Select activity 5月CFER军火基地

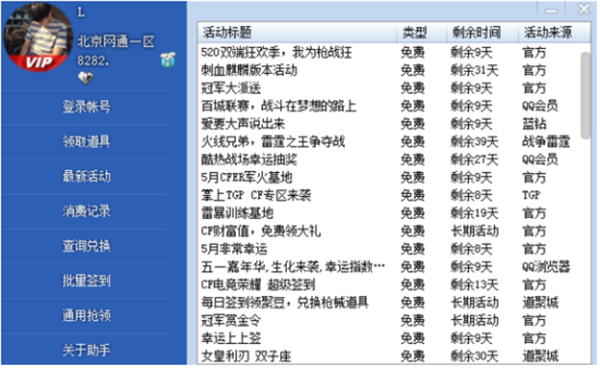point(247,177)
